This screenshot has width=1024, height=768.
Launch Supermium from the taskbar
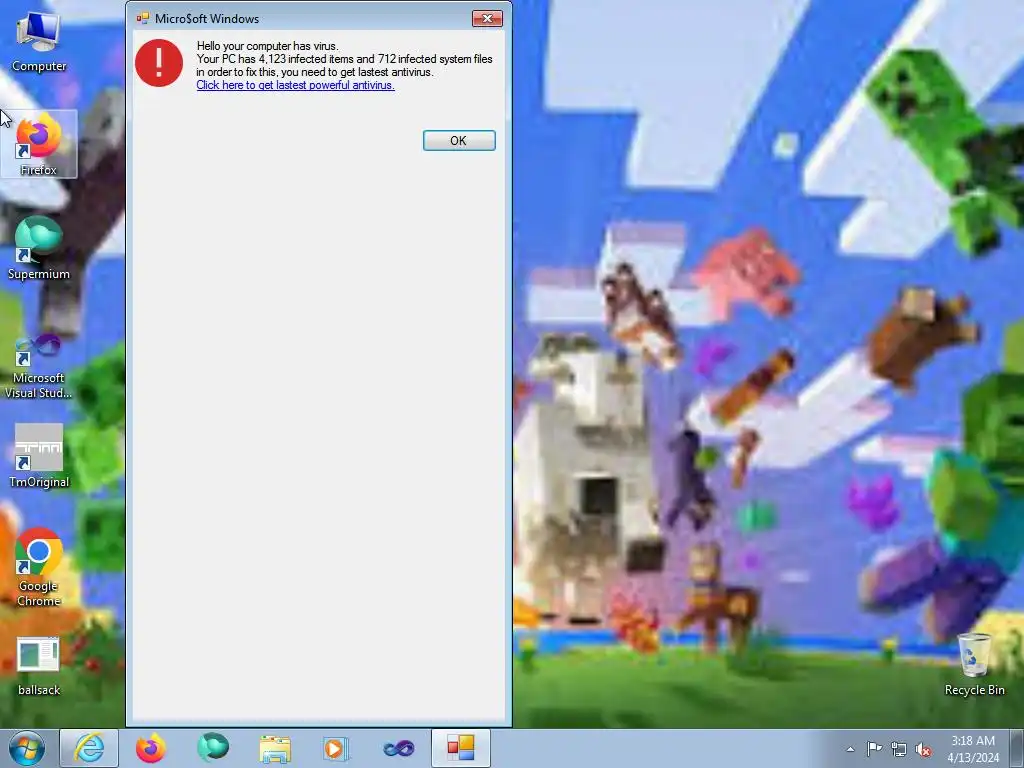(x=213, y=748)
